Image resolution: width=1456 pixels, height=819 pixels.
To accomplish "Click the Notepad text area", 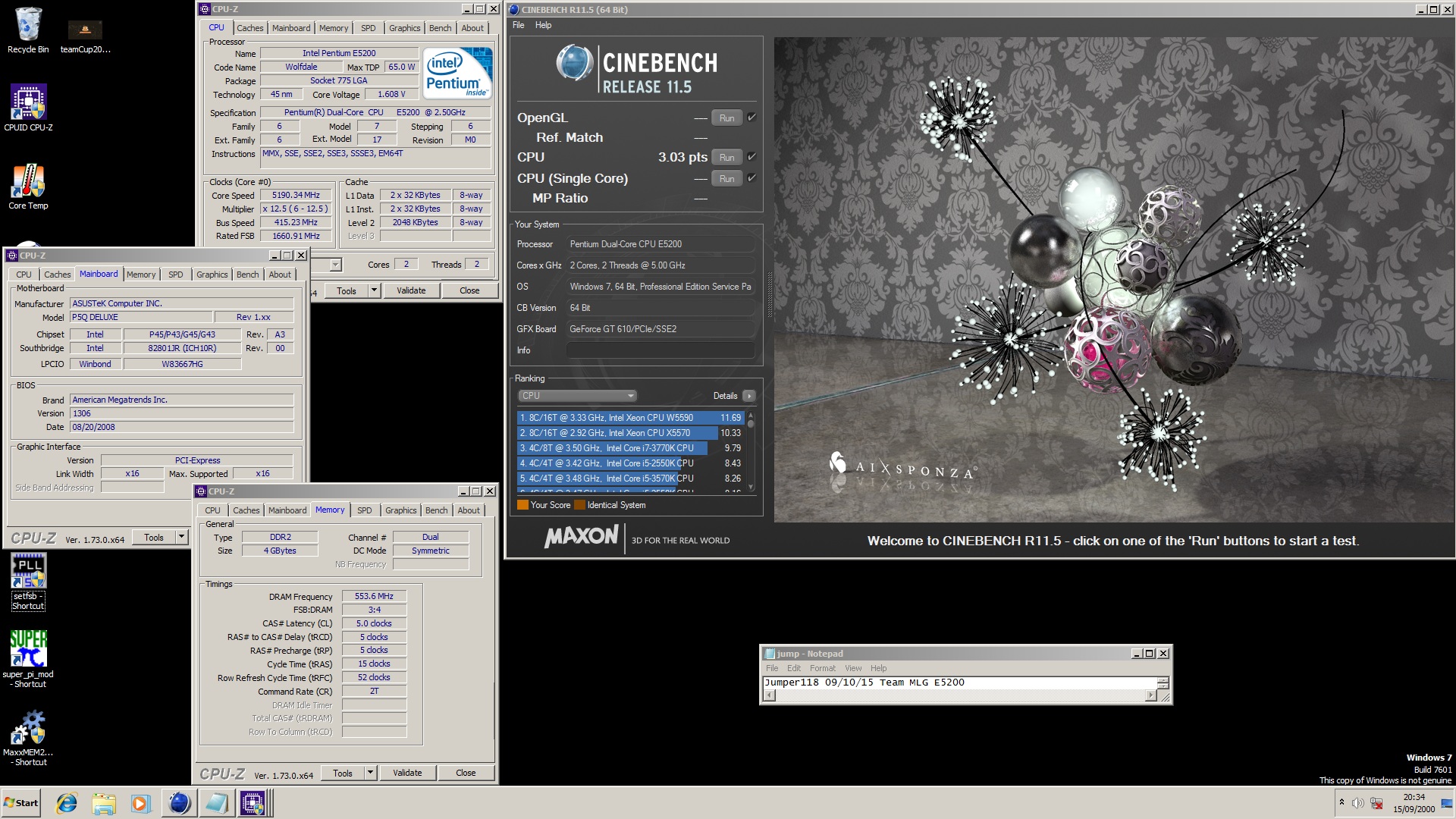I will (x=959, y=682).
